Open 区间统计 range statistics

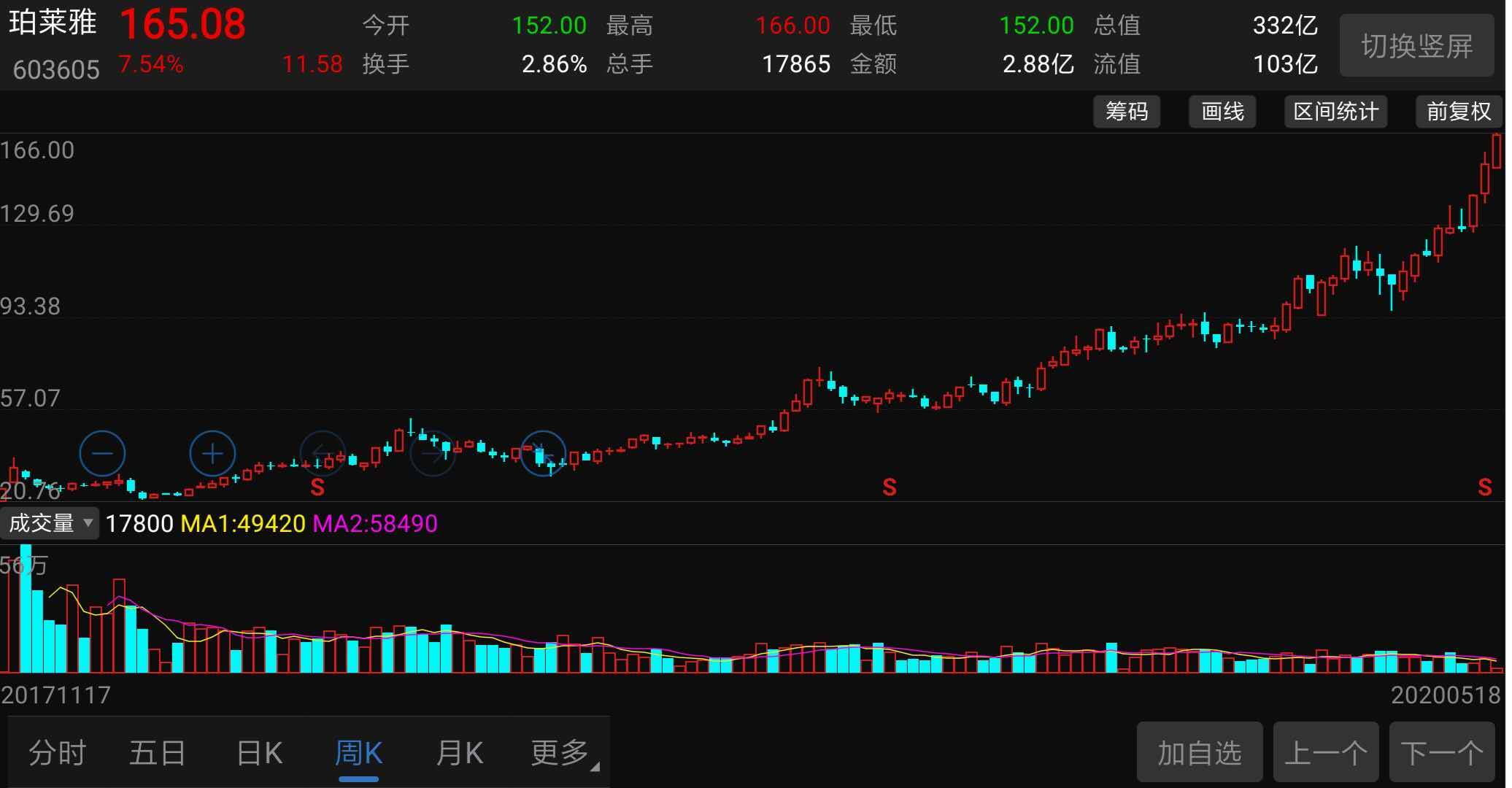click(x=1335, y=112)
